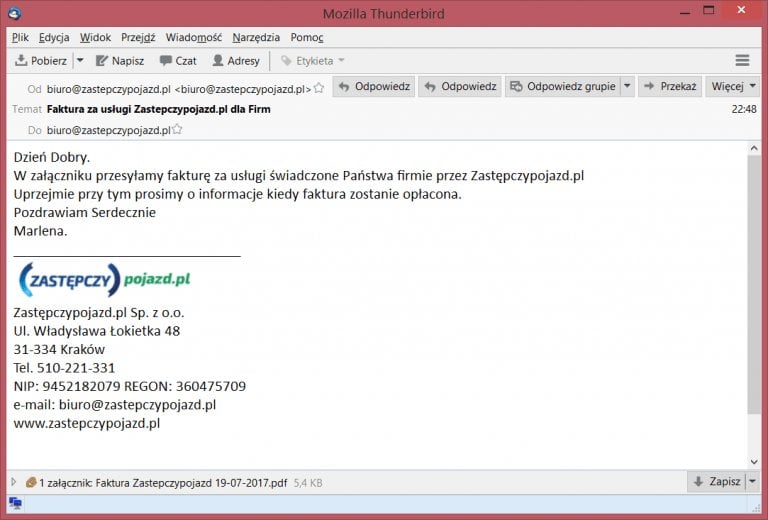
Task: Click the attachment size 5,4 KB
Action: [308, 483]
